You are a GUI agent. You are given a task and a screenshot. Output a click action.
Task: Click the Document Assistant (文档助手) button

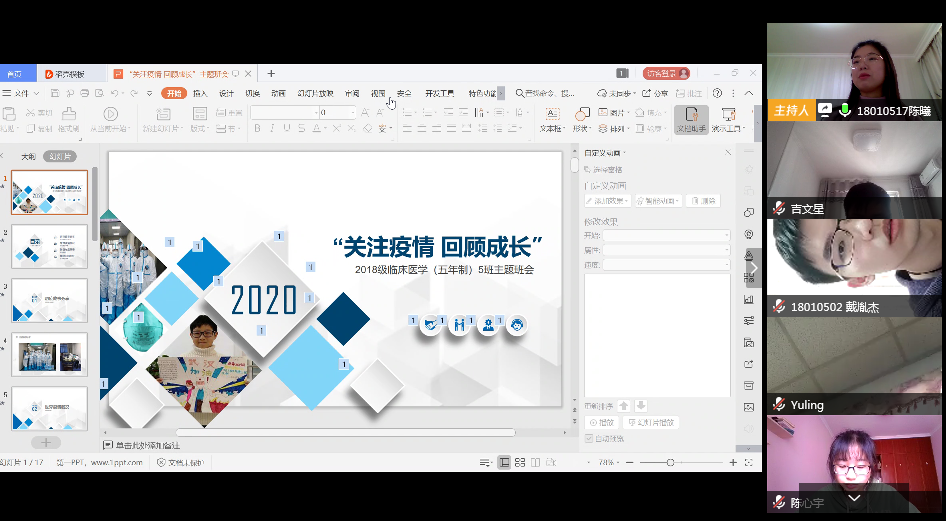point(690,119)
